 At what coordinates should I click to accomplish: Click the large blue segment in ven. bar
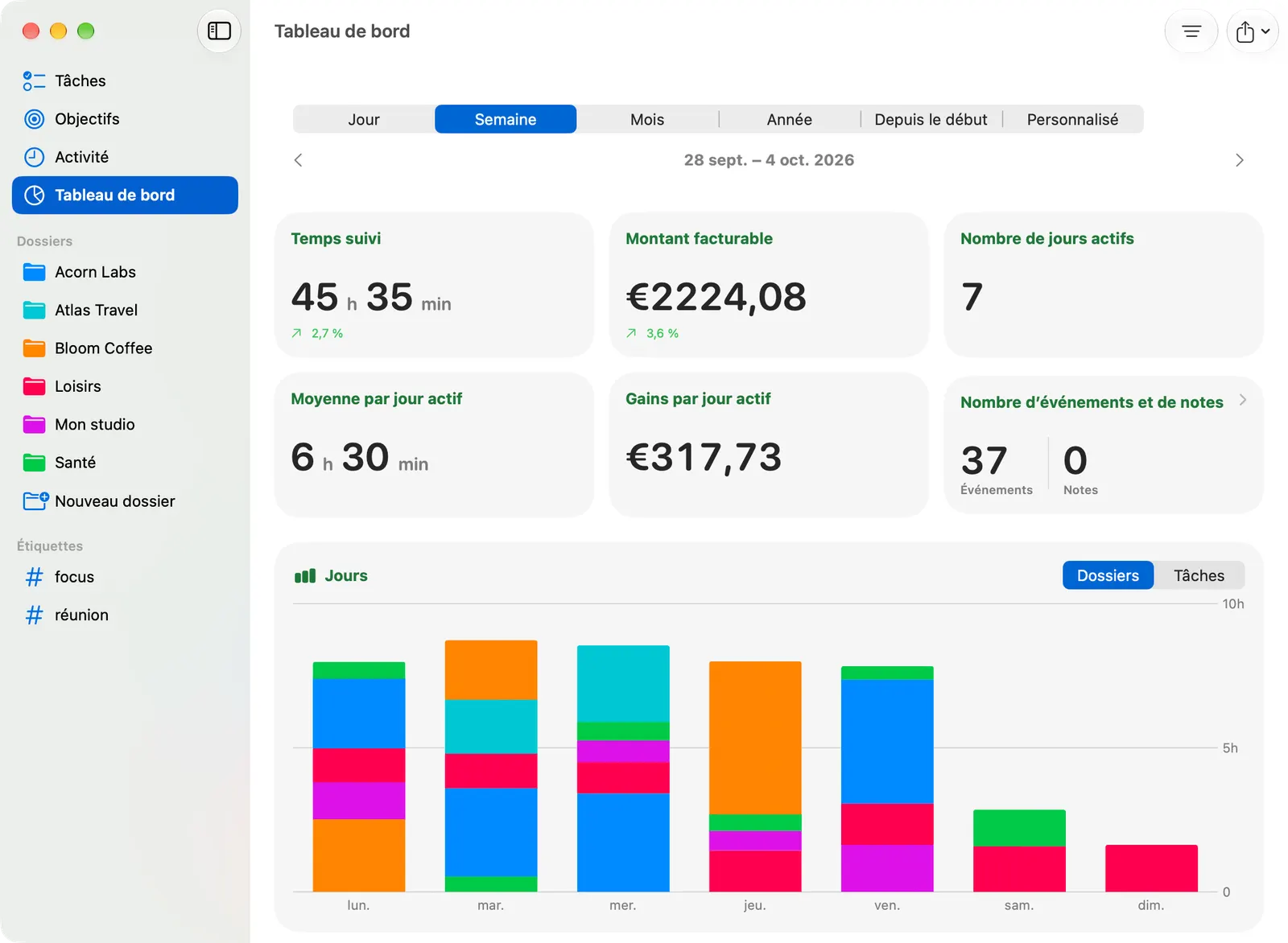tap(887, 741)
